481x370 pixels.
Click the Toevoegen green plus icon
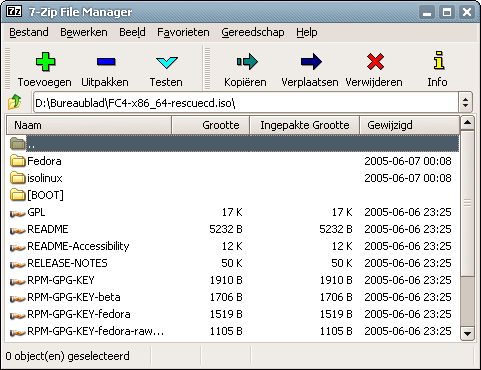click(x=45, y=62)
